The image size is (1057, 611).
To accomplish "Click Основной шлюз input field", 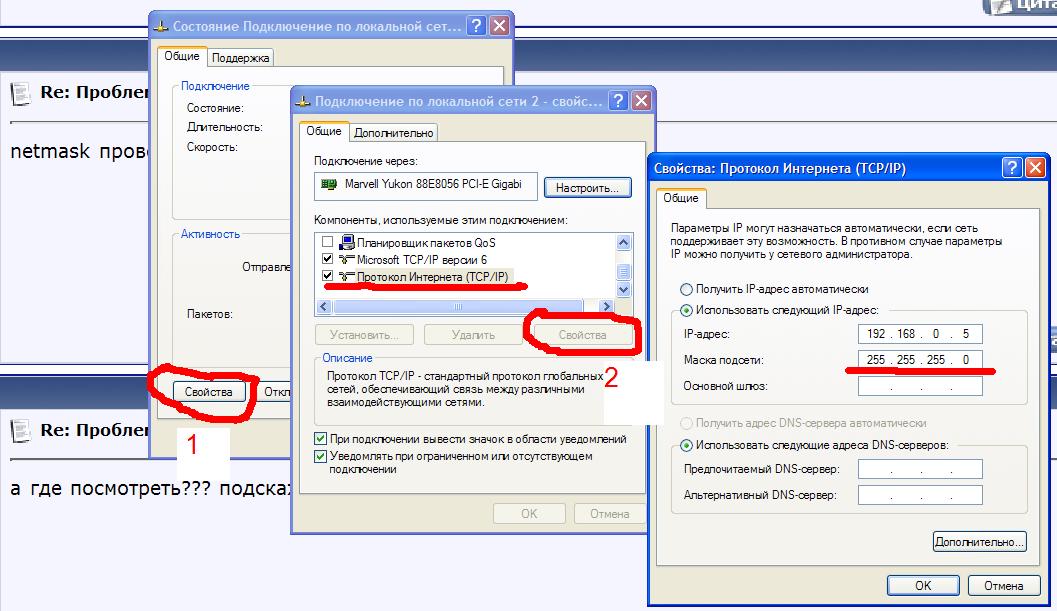I will 920,386.
